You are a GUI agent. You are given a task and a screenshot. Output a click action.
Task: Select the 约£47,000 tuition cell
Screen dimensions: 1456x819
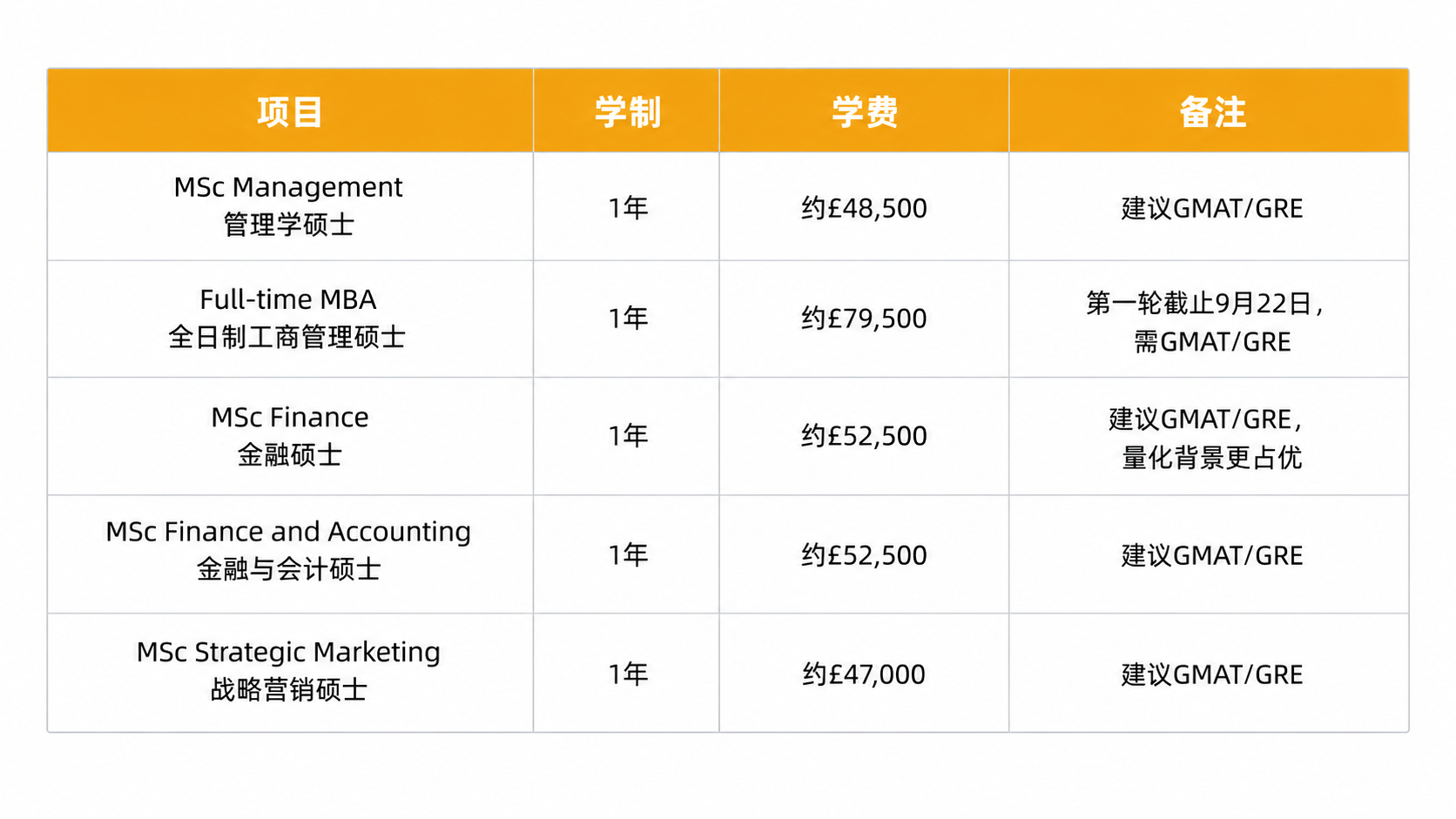click(864, 673)
